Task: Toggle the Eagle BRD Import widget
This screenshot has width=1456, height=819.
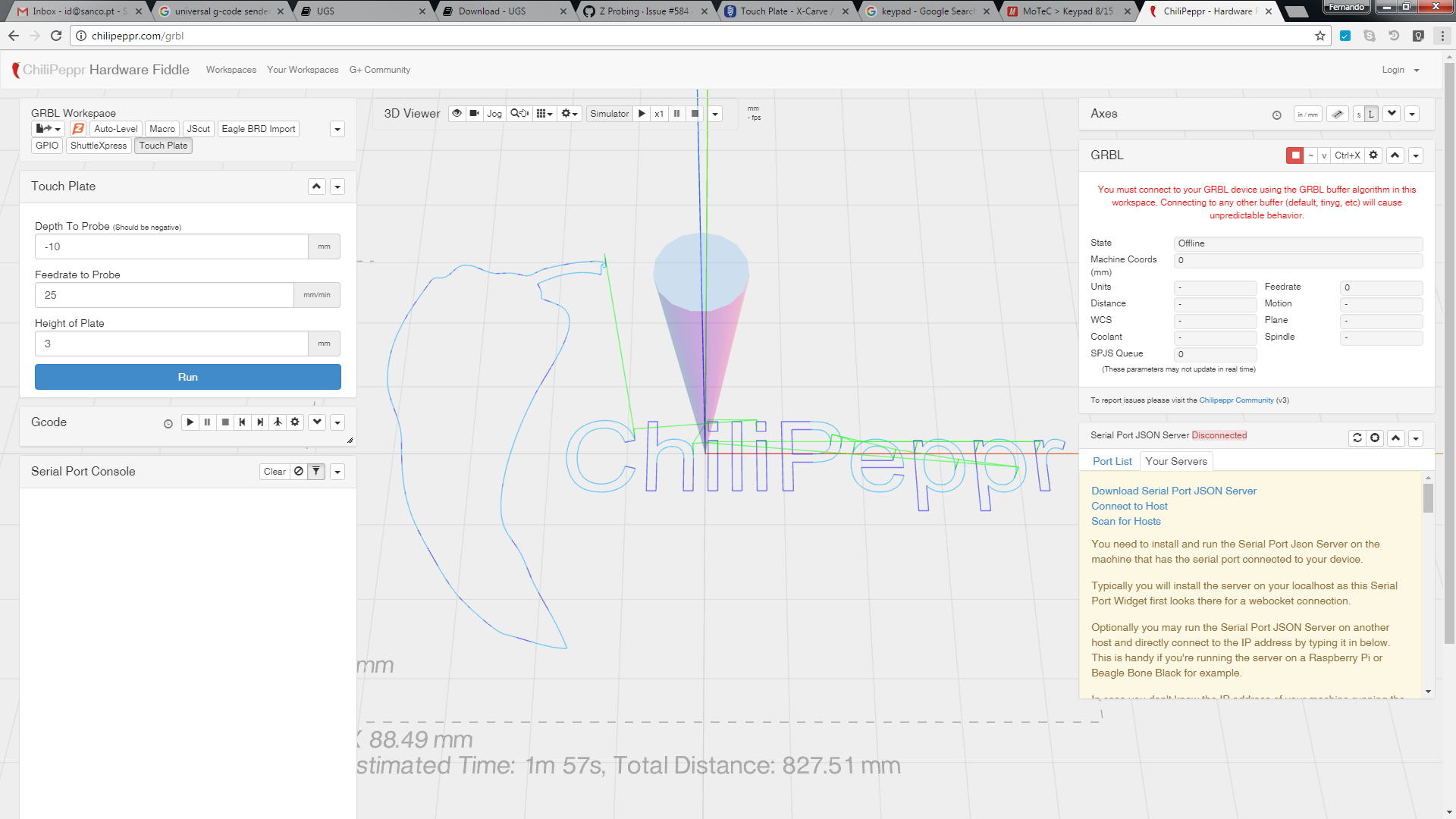Action: click(x=259, y=129)
